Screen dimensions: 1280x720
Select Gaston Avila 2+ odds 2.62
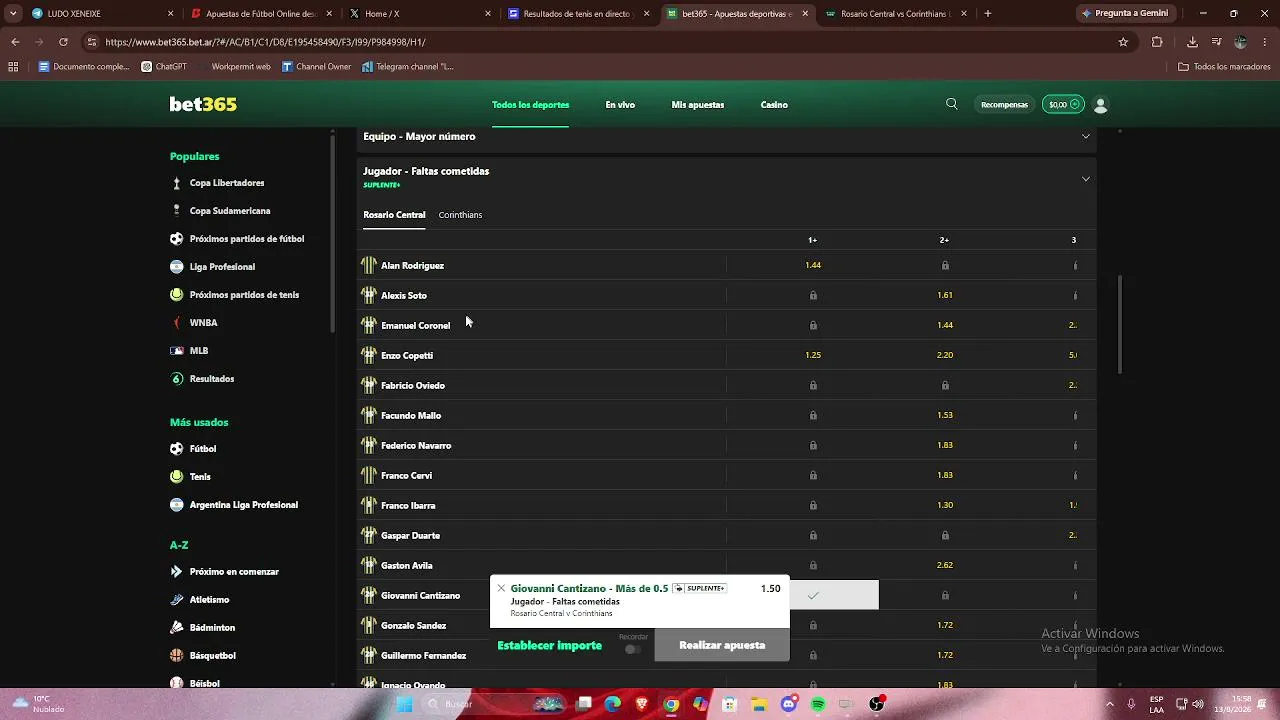click(x=945, y=565)
